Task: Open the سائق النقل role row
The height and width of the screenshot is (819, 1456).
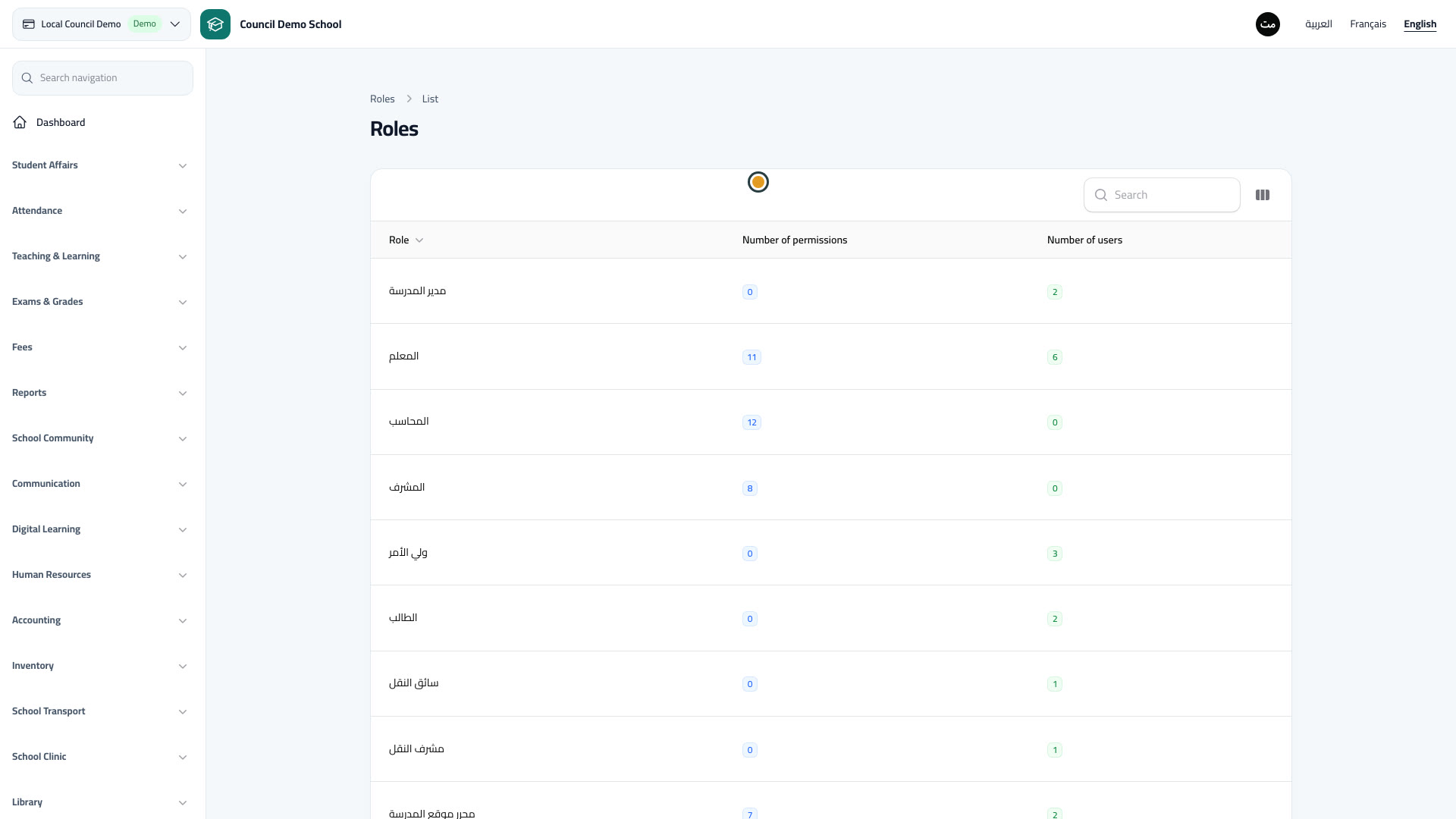Action: tap(830, 683)
